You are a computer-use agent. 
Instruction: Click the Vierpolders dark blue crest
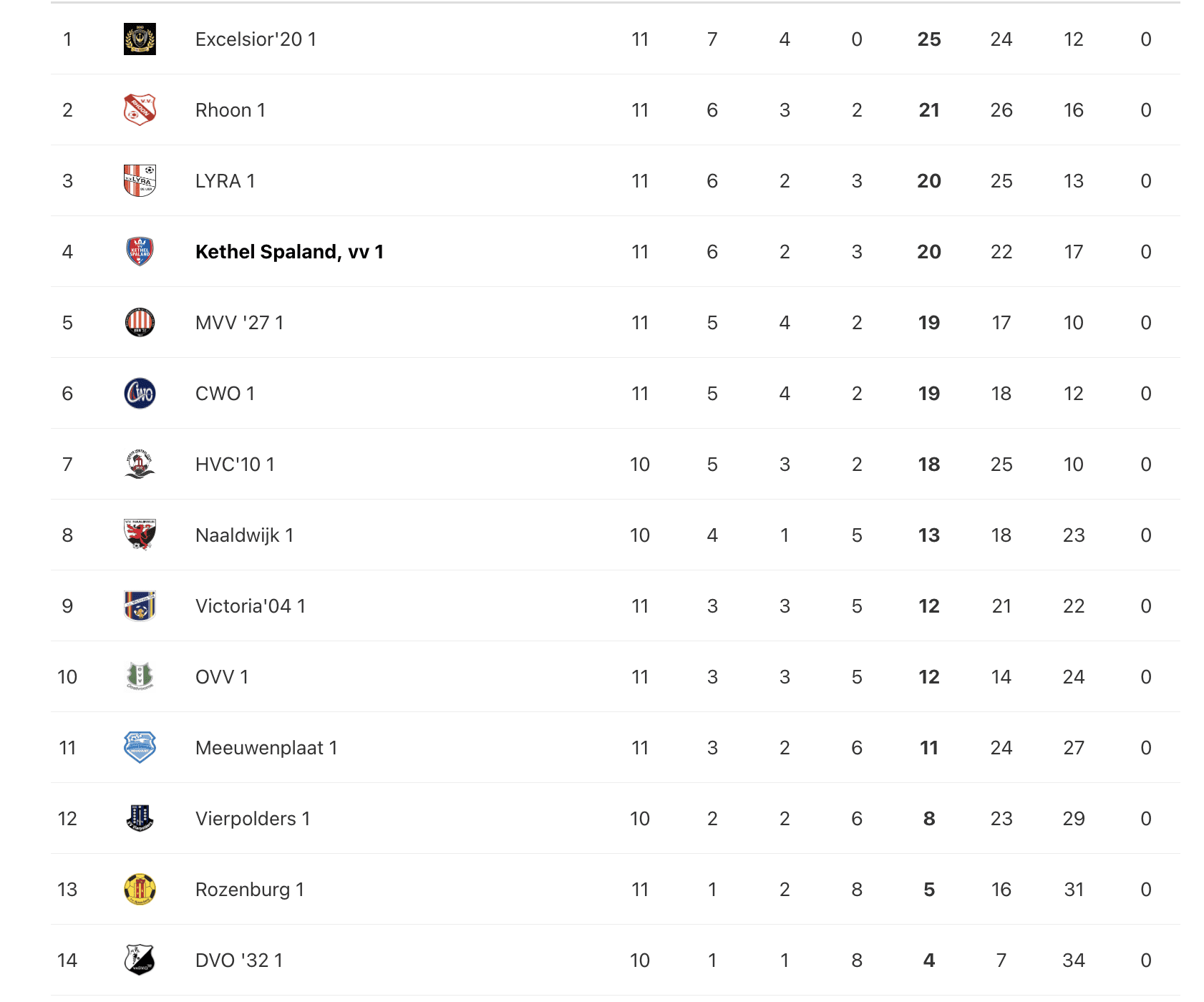point(140,819)
